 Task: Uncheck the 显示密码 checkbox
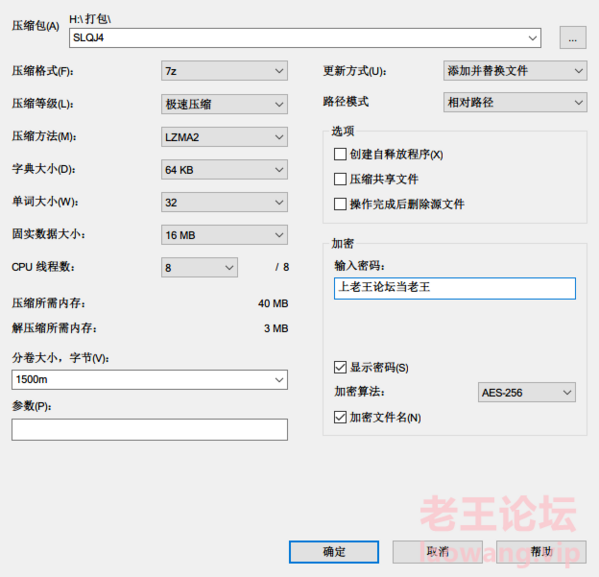(340, 367)
